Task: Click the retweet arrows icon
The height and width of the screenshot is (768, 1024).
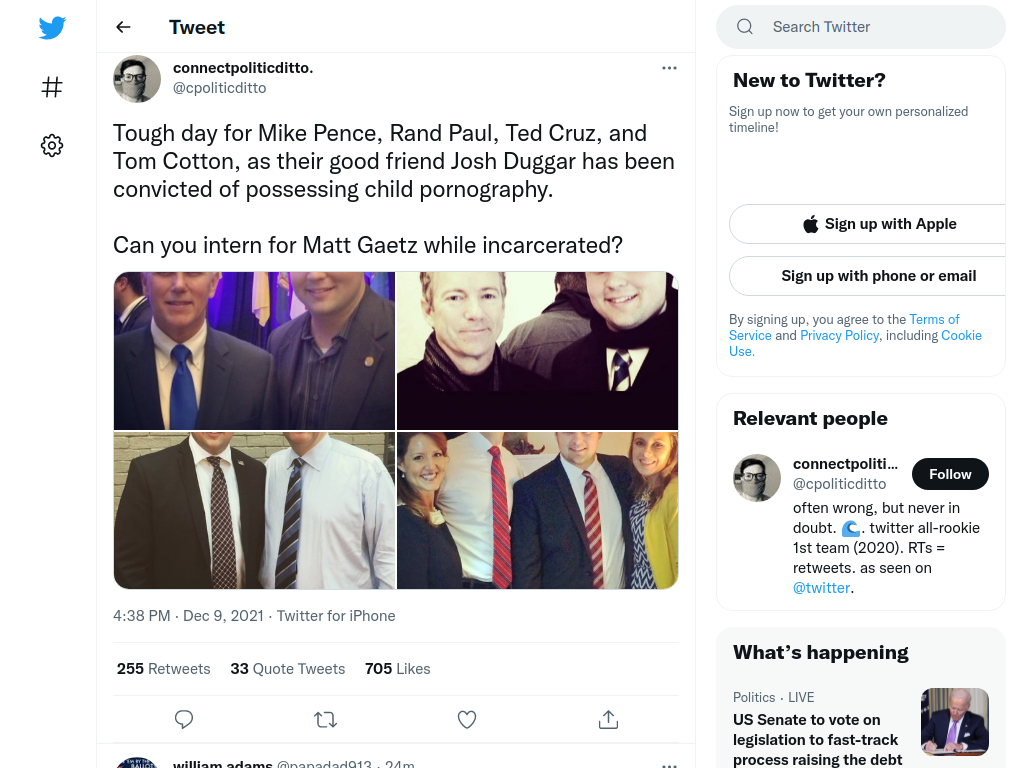Action: (x=325, y=719)
